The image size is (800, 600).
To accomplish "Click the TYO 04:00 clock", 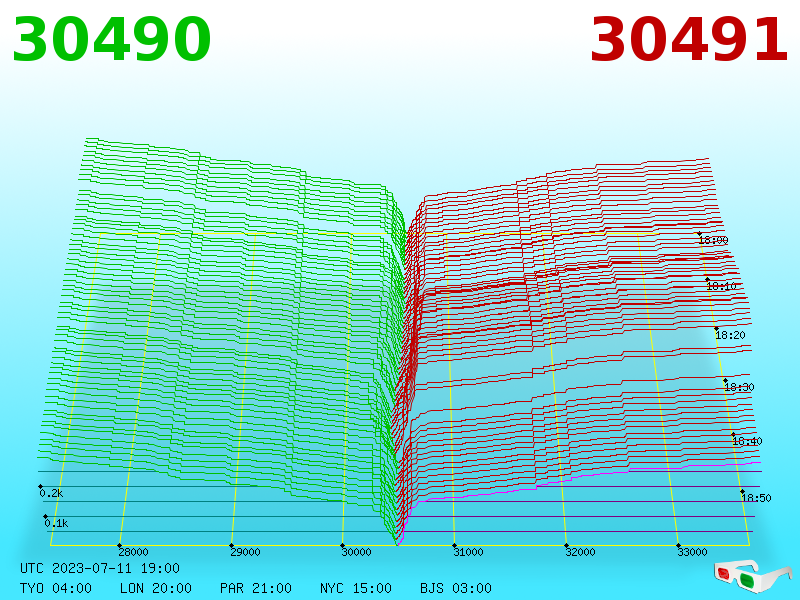I will [x=56, y=588].
